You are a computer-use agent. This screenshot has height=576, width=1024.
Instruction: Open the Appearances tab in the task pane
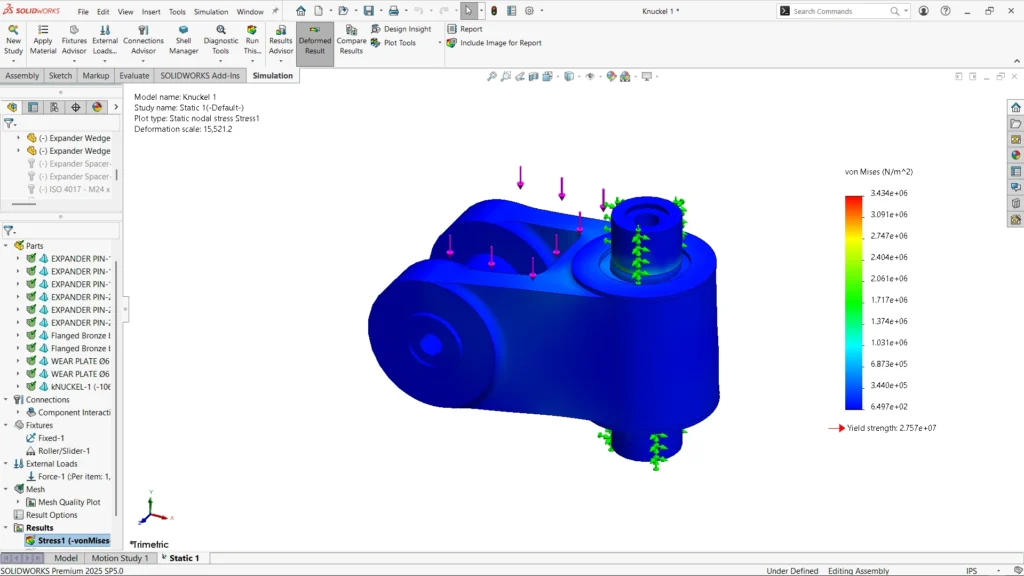(x=1015, y=155)
